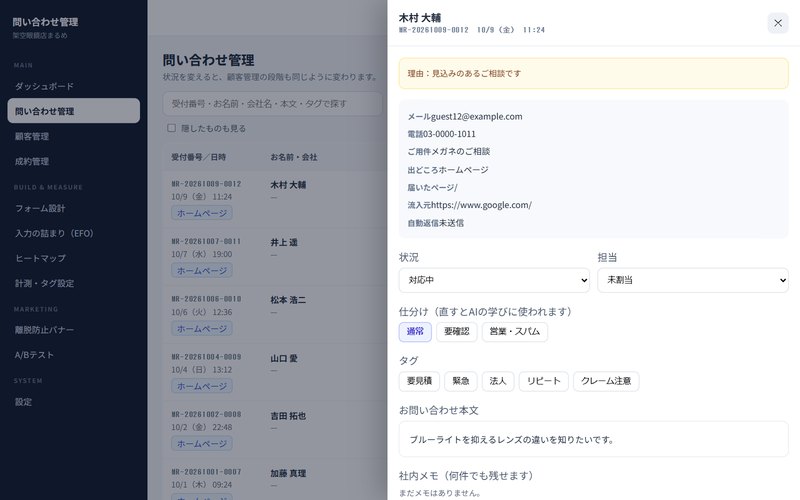Open the 状況 dropdown showing 対応中
Viewport: 800px width, 500px height.
pos(494,280)
